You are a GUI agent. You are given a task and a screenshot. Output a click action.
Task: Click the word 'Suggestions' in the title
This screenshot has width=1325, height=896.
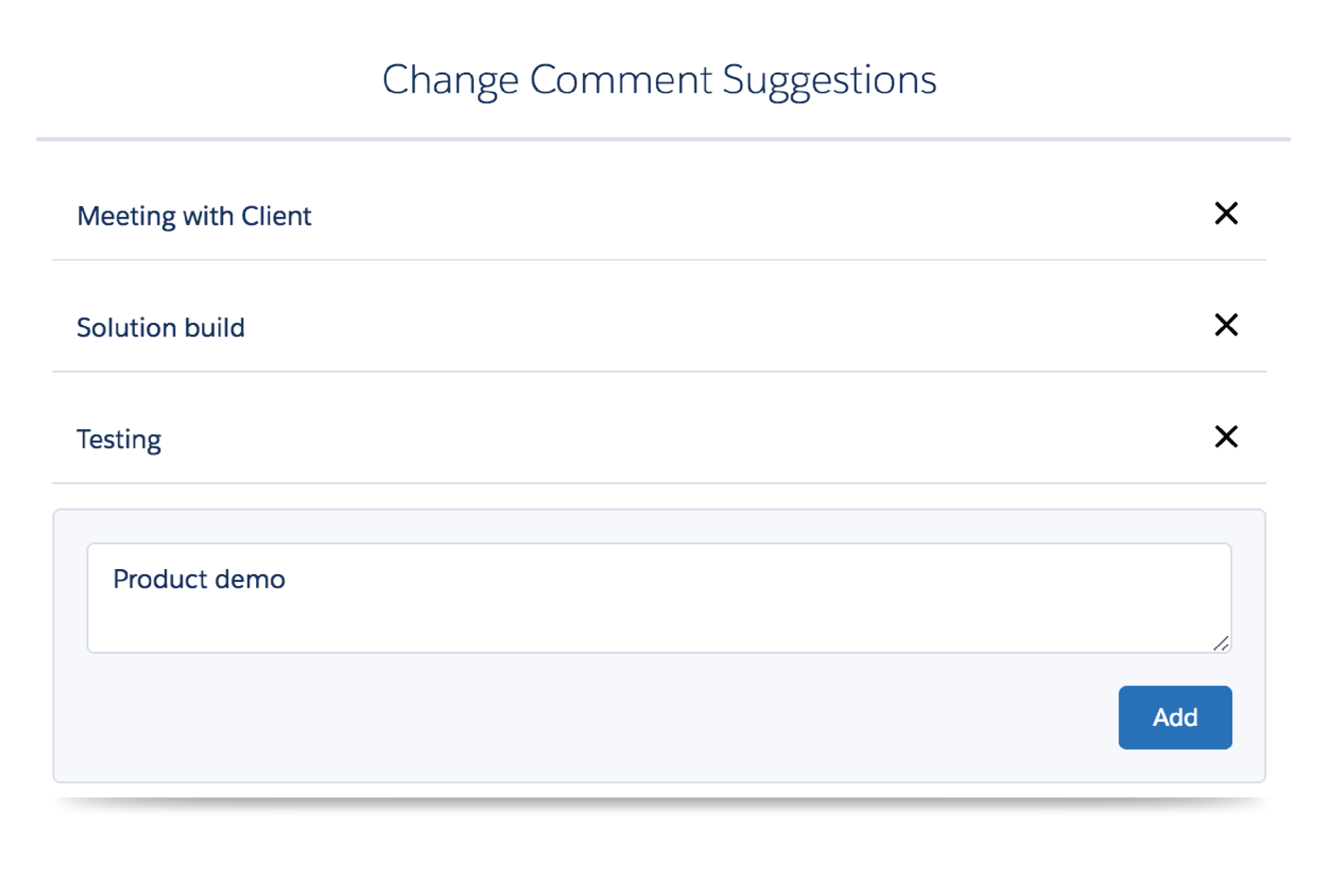[830, 81]
